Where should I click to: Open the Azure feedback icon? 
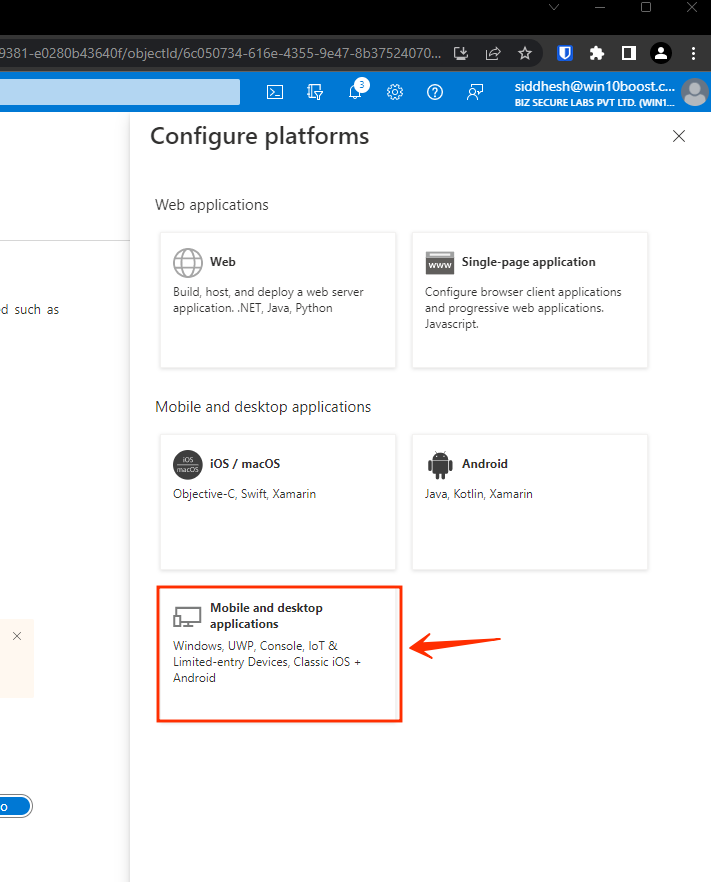[475, 92]
